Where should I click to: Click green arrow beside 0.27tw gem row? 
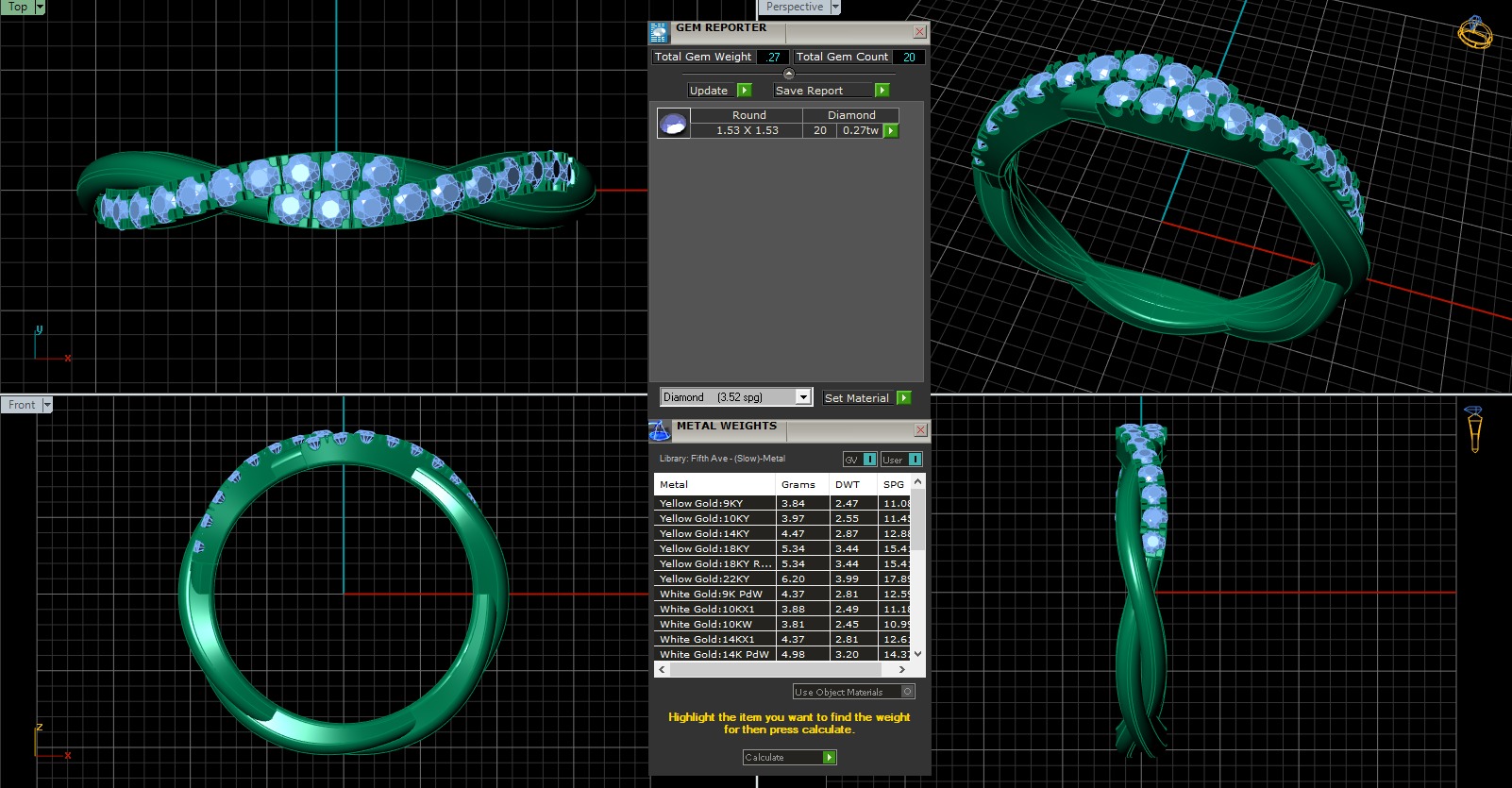coord(891,131)
